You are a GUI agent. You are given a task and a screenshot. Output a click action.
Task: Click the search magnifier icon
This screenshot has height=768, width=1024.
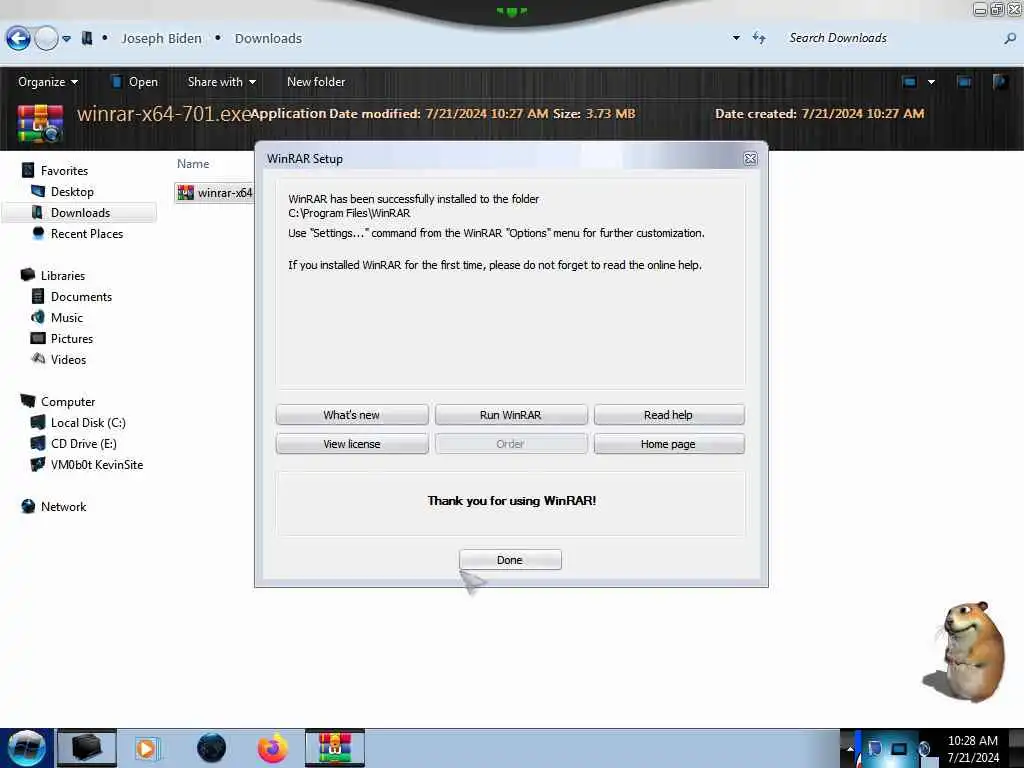(1010, 39)
